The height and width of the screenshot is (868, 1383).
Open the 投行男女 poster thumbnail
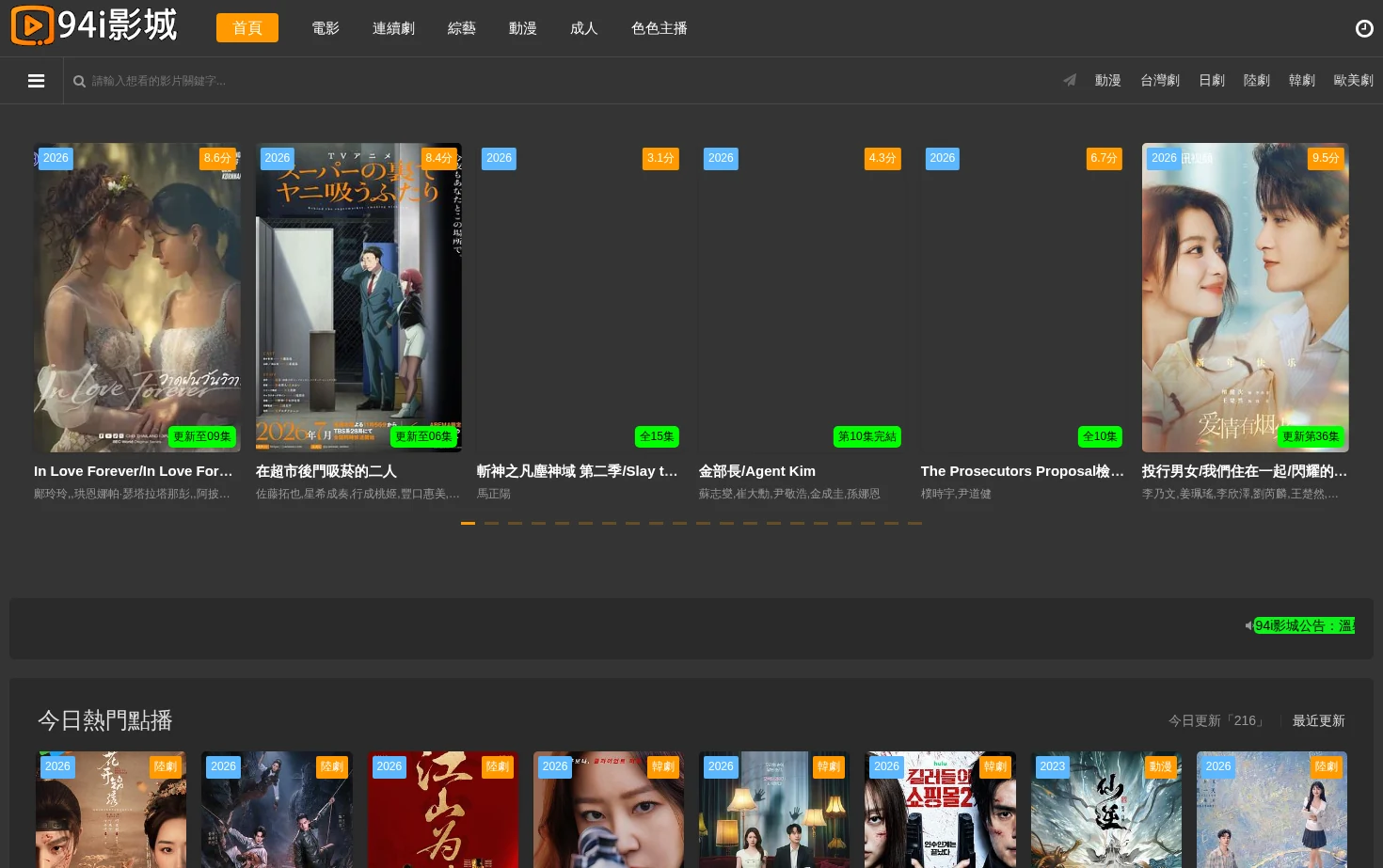pos(1246,297)
